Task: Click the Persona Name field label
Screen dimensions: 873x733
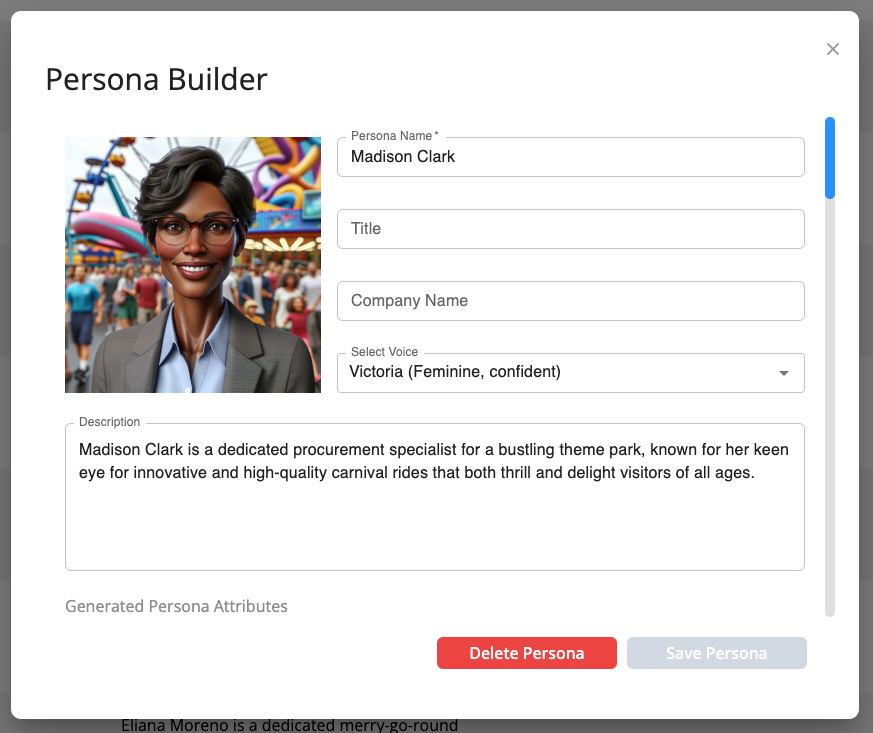Action: pyautogui.click(x=393, y=136)
